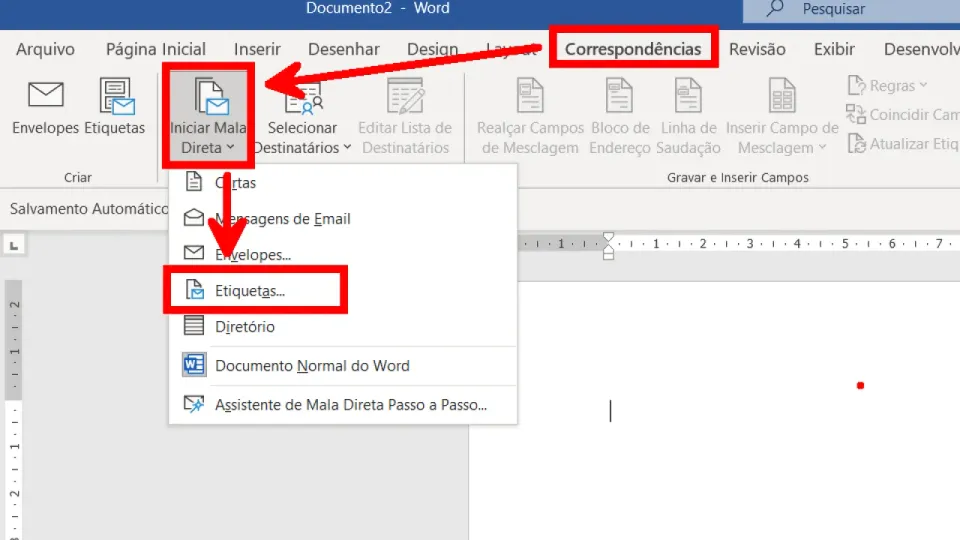Screen dimensions: 960x540
Task: Click Linha de Saudação icon
Action: coord(688,95)
